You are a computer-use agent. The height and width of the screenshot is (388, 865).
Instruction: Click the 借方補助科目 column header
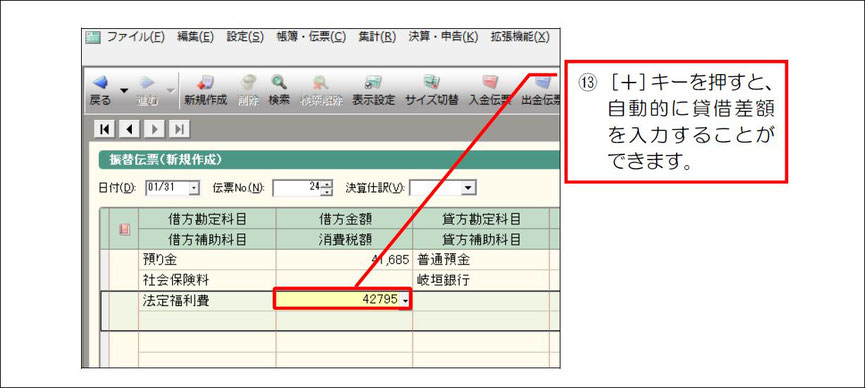click(207, 240)
